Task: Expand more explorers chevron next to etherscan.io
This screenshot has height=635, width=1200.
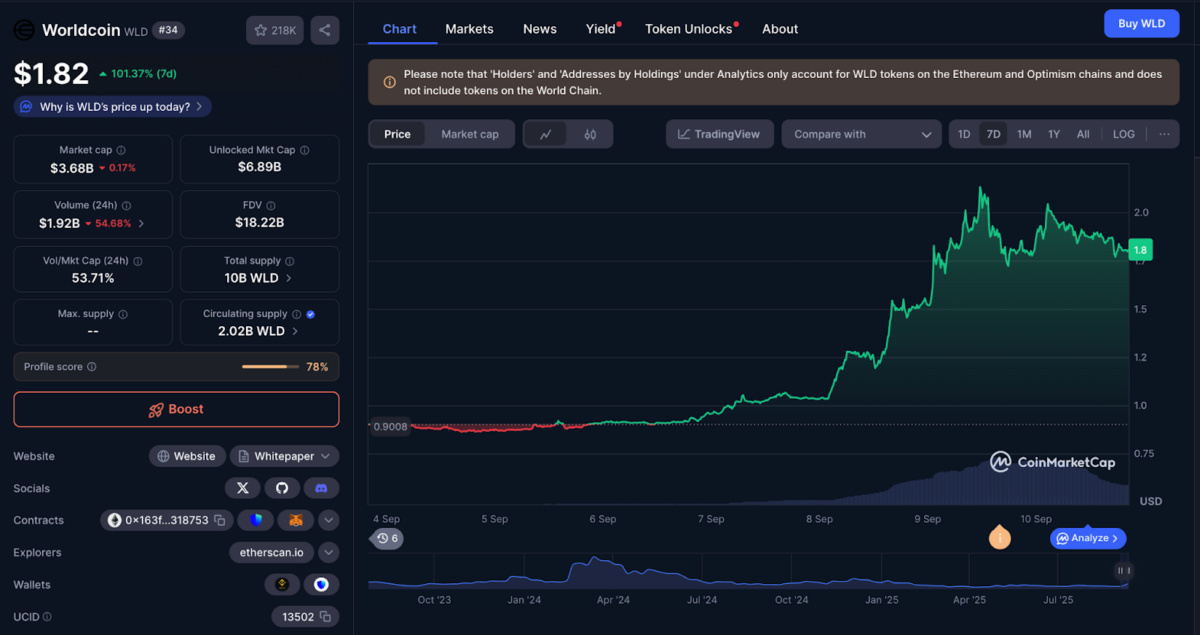Action: tap(329, 552)
